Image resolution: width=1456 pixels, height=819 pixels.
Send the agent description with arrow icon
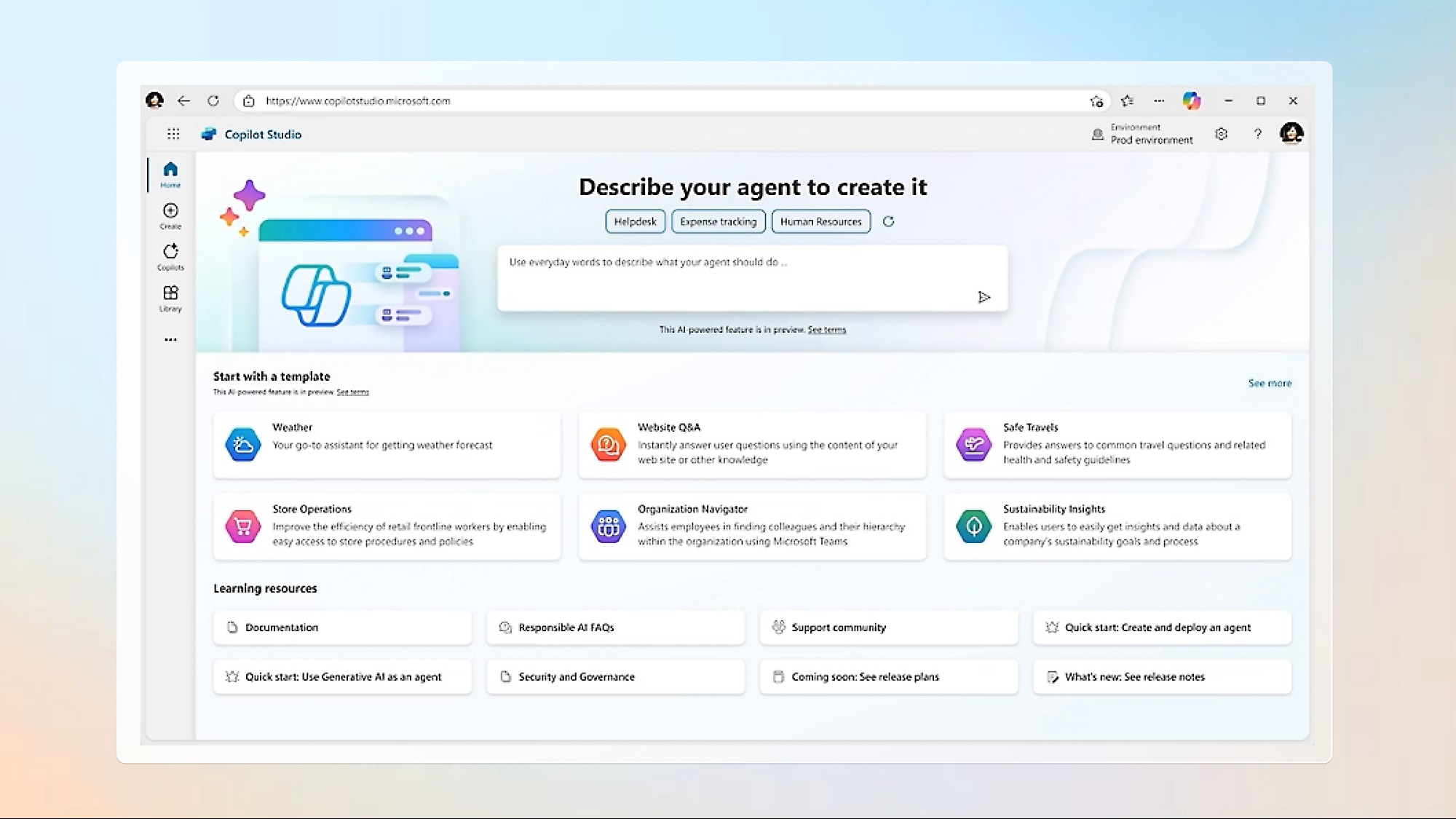point(984,297)
